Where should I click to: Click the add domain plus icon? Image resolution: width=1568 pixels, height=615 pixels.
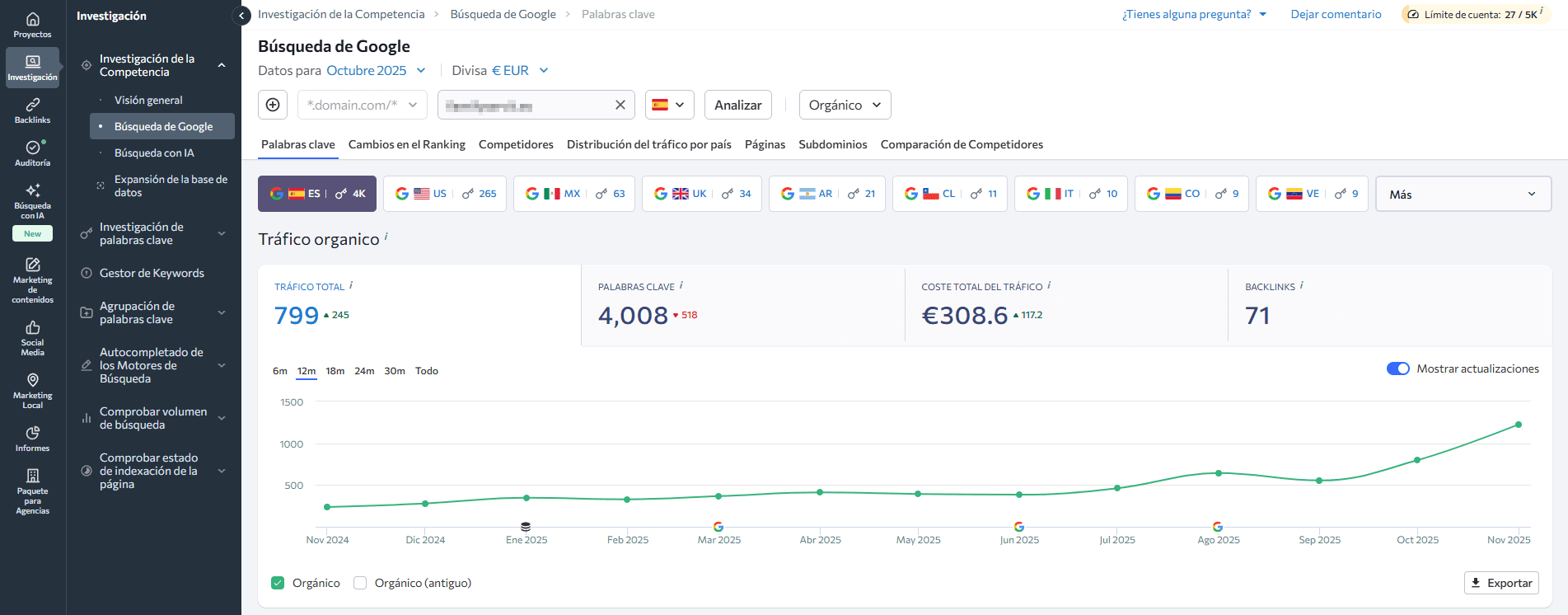[273, 105]
